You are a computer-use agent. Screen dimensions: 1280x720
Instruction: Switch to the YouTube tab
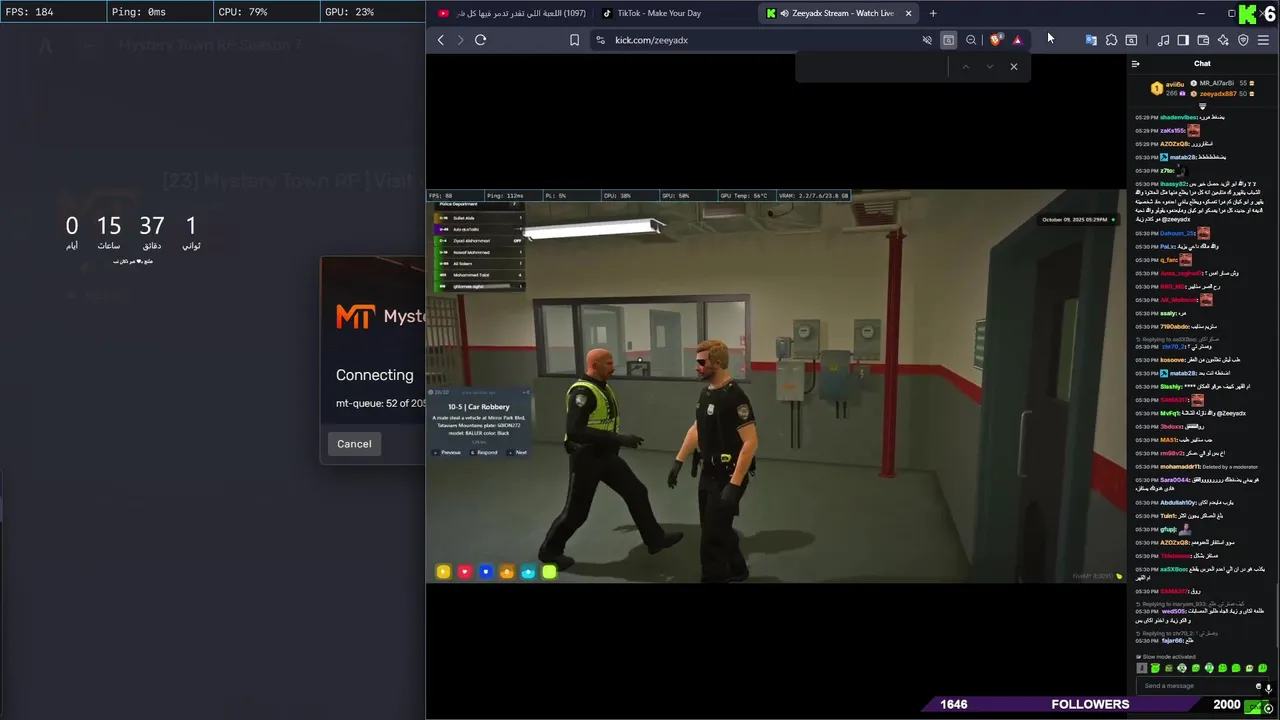tap(514, 13)
